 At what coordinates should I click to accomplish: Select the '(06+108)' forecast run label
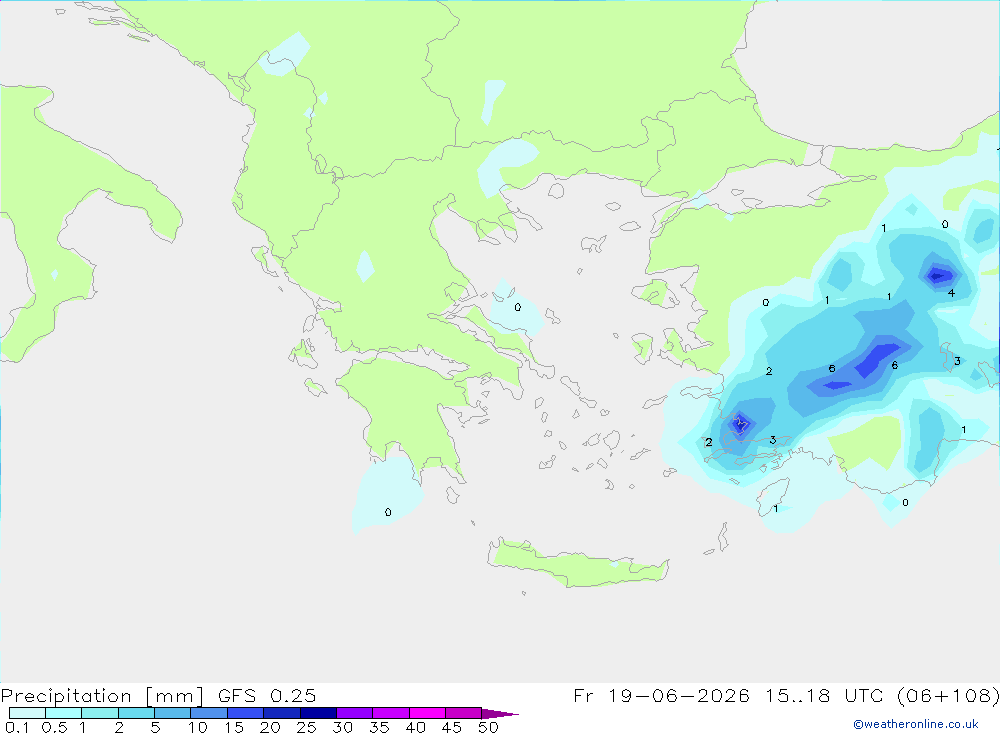(x=948, y=695)
